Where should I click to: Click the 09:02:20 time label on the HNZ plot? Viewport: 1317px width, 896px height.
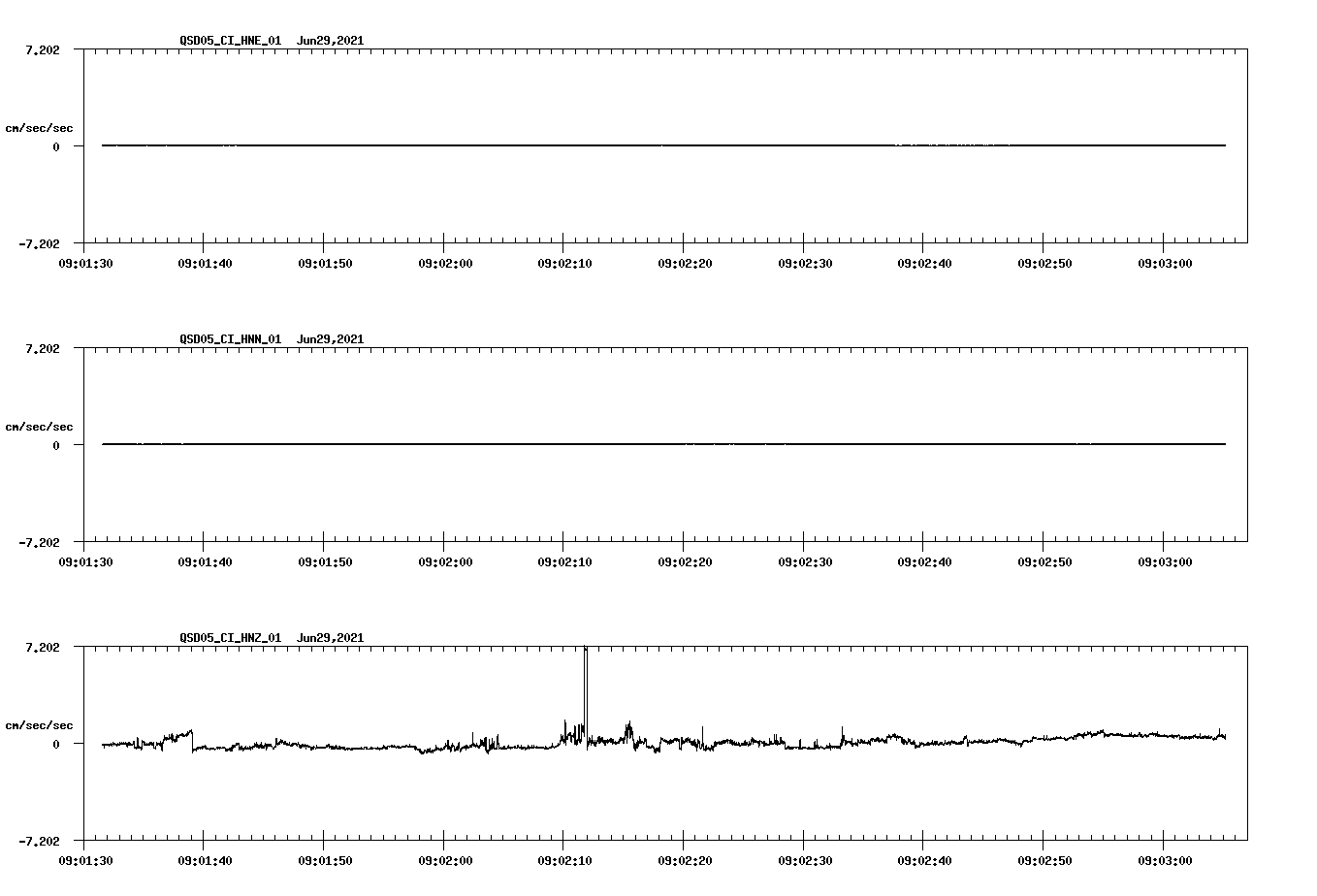pyautogui.click(x=684, y=861)
